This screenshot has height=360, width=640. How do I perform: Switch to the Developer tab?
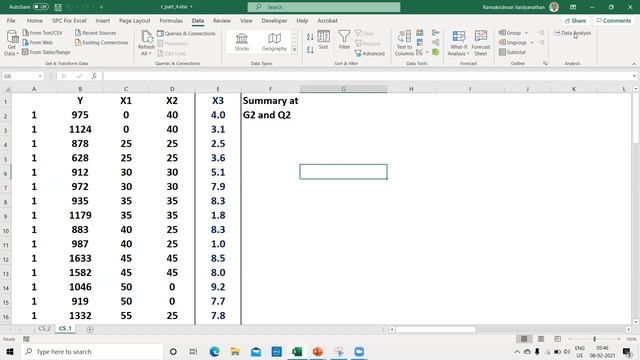[x=274, y=20]
